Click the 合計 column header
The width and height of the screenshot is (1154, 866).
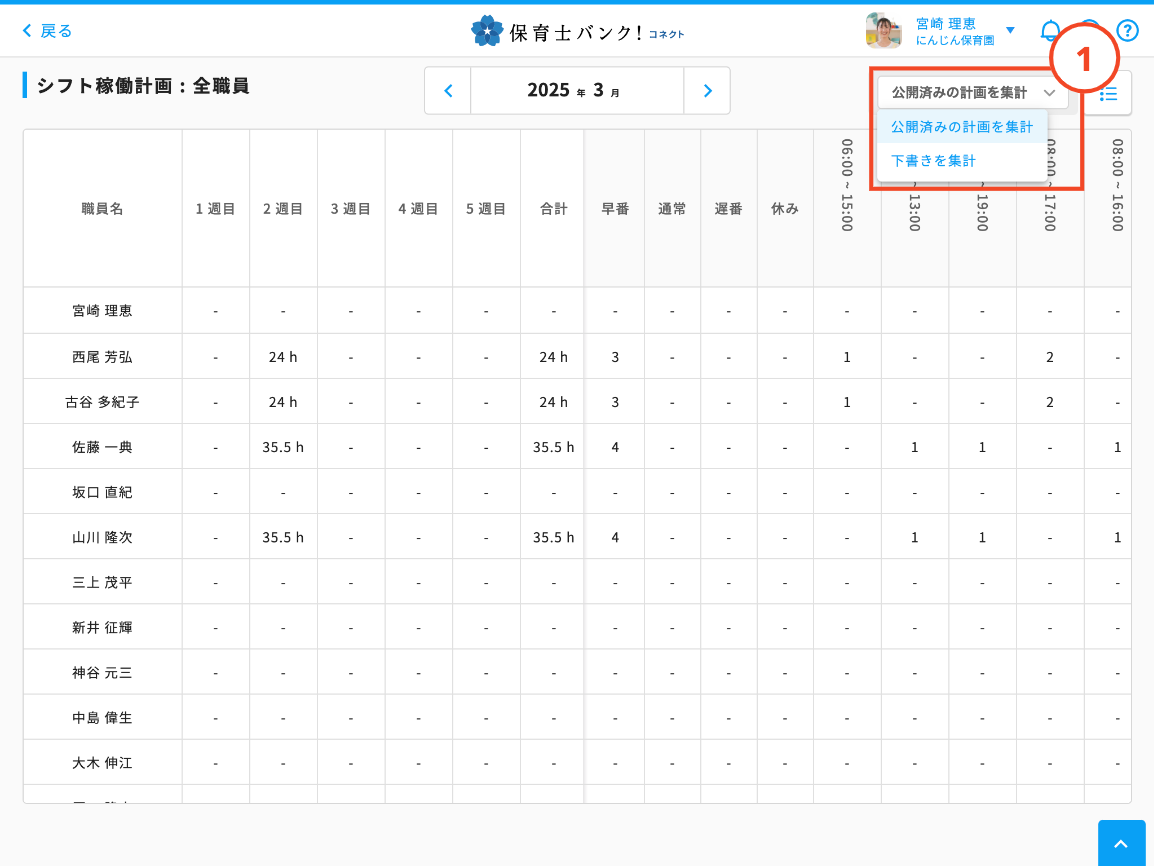[x=553, y=209]
